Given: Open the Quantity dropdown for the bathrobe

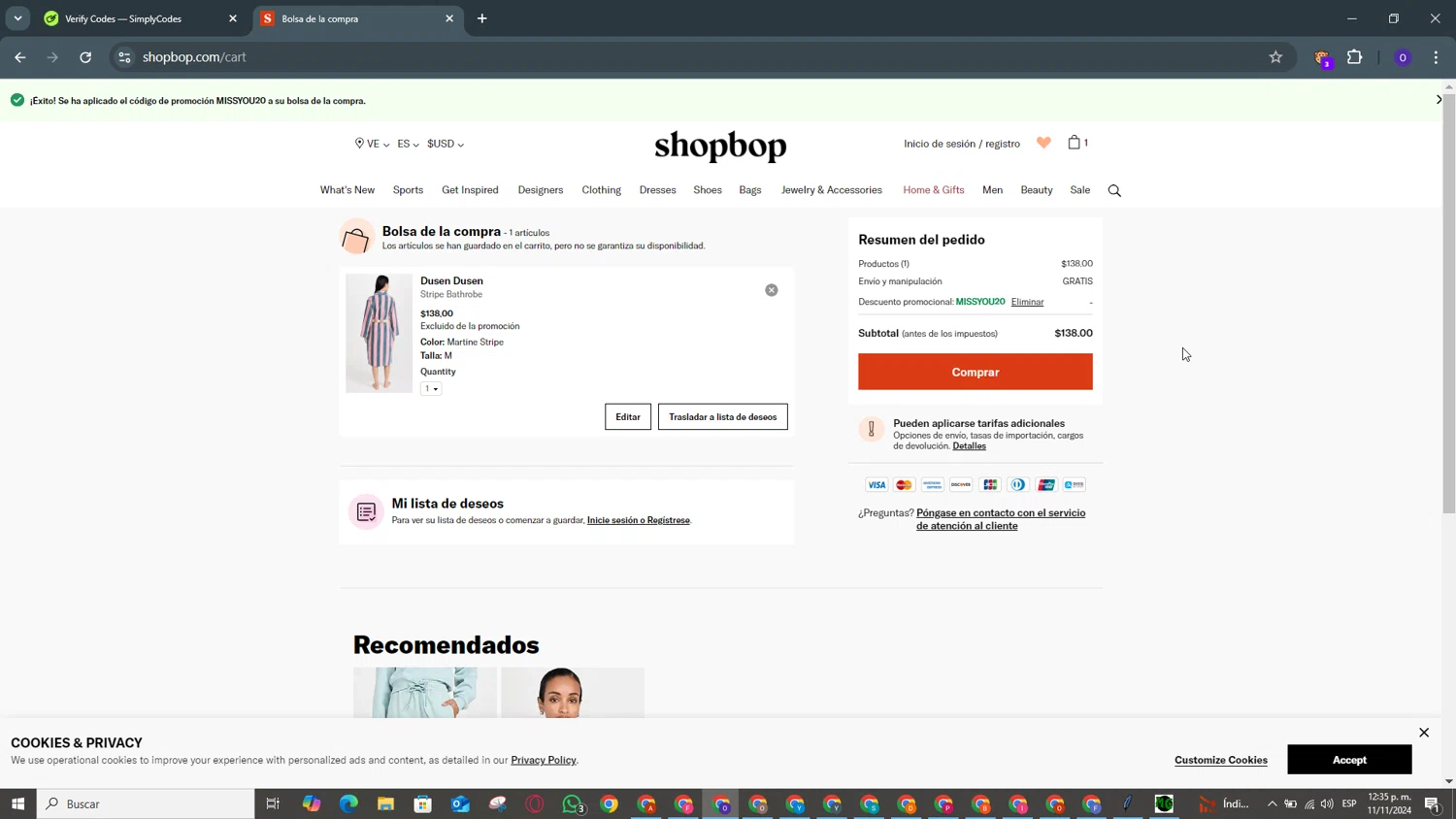Looking at the screenshot, I should pyautogui.click(x=431, y=388).
